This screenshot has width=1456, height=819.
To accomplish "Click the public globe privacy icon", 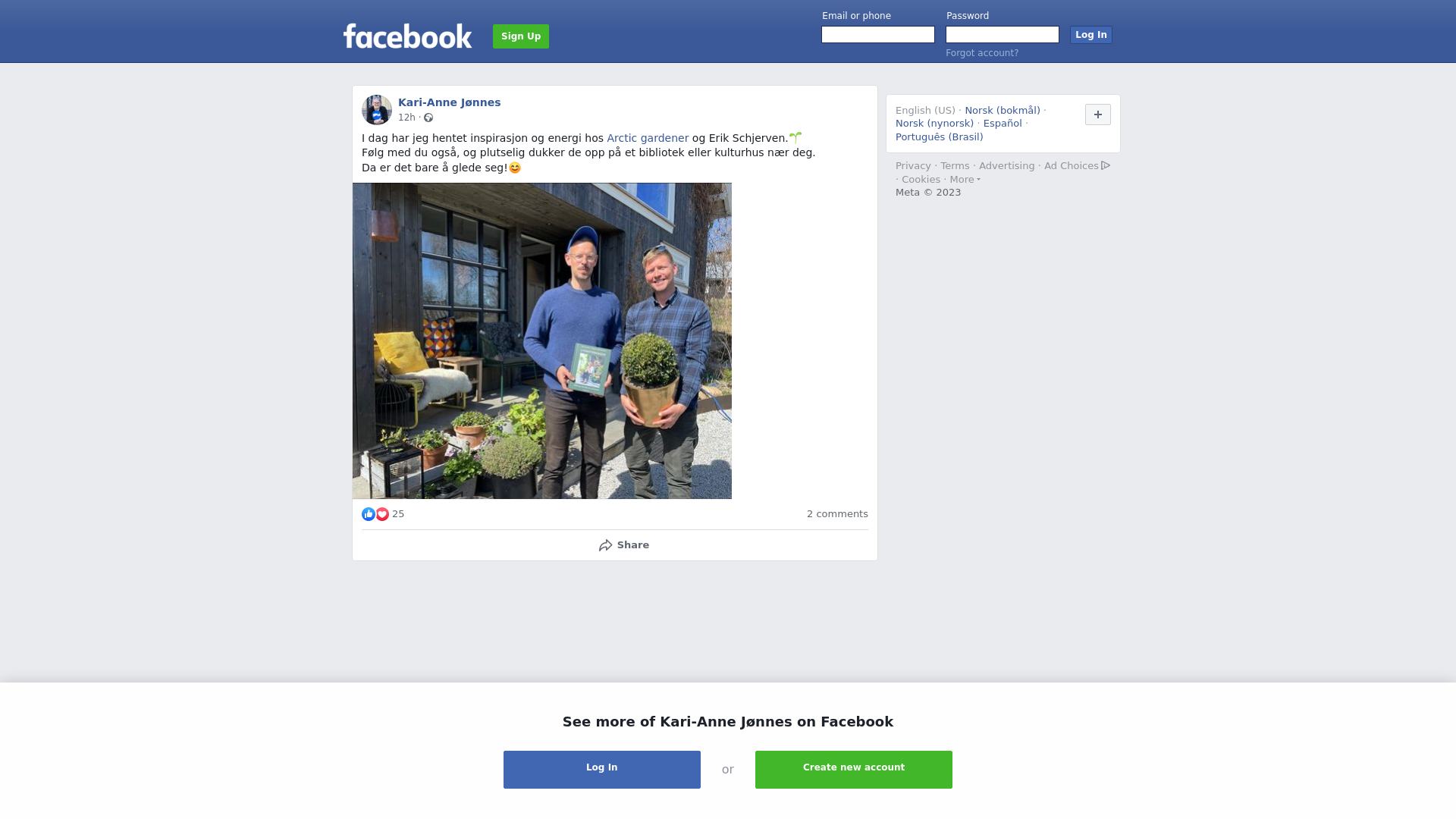I will coord(428,118).
